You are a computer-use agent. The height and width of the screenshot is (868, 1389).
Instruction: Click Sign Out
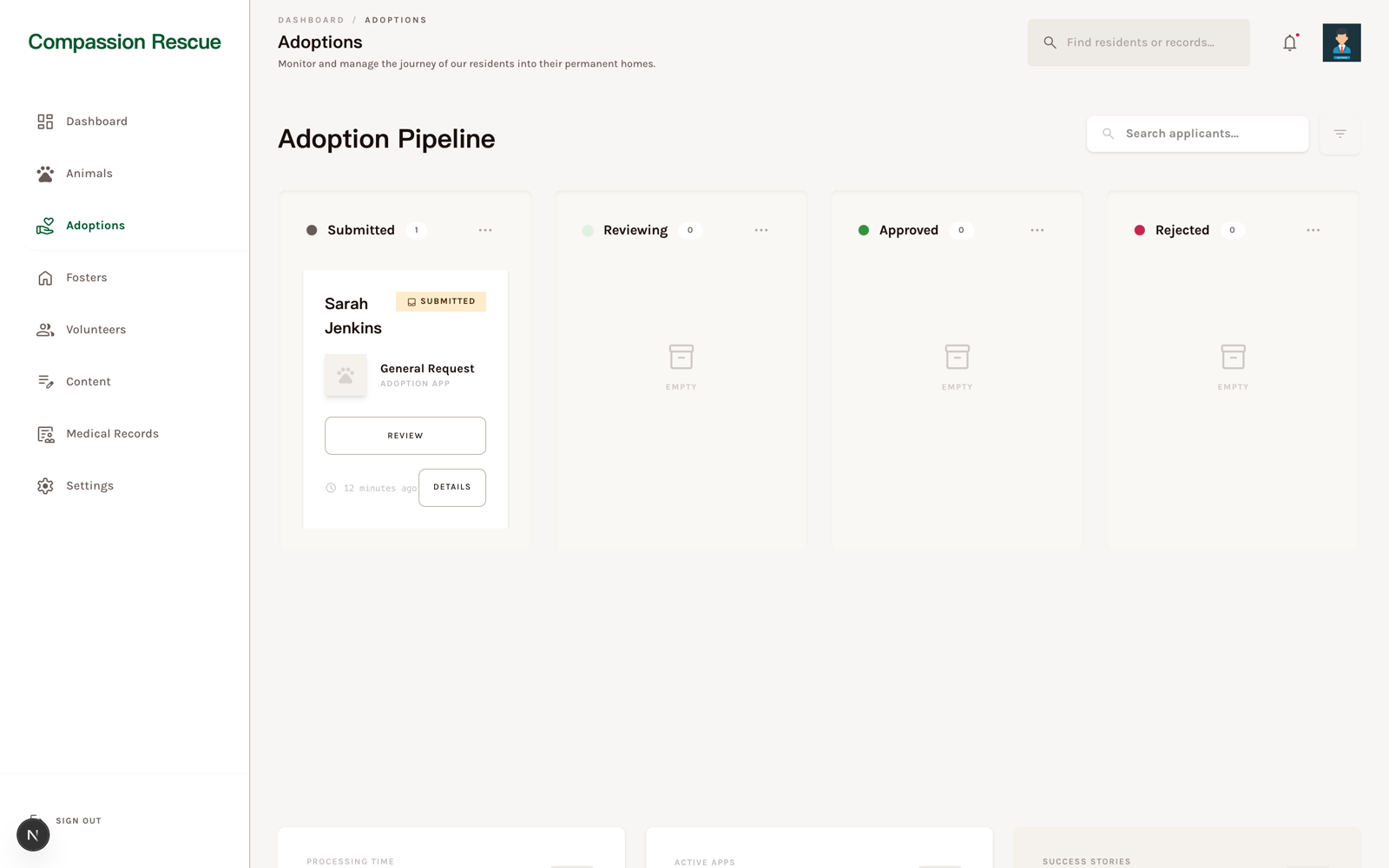(x=78, y=821)
